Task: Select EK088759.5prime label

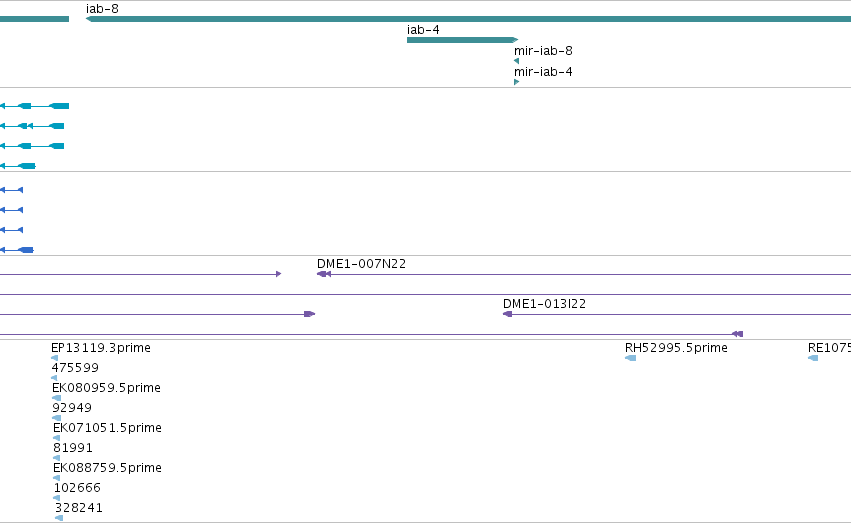Action: 107,468
